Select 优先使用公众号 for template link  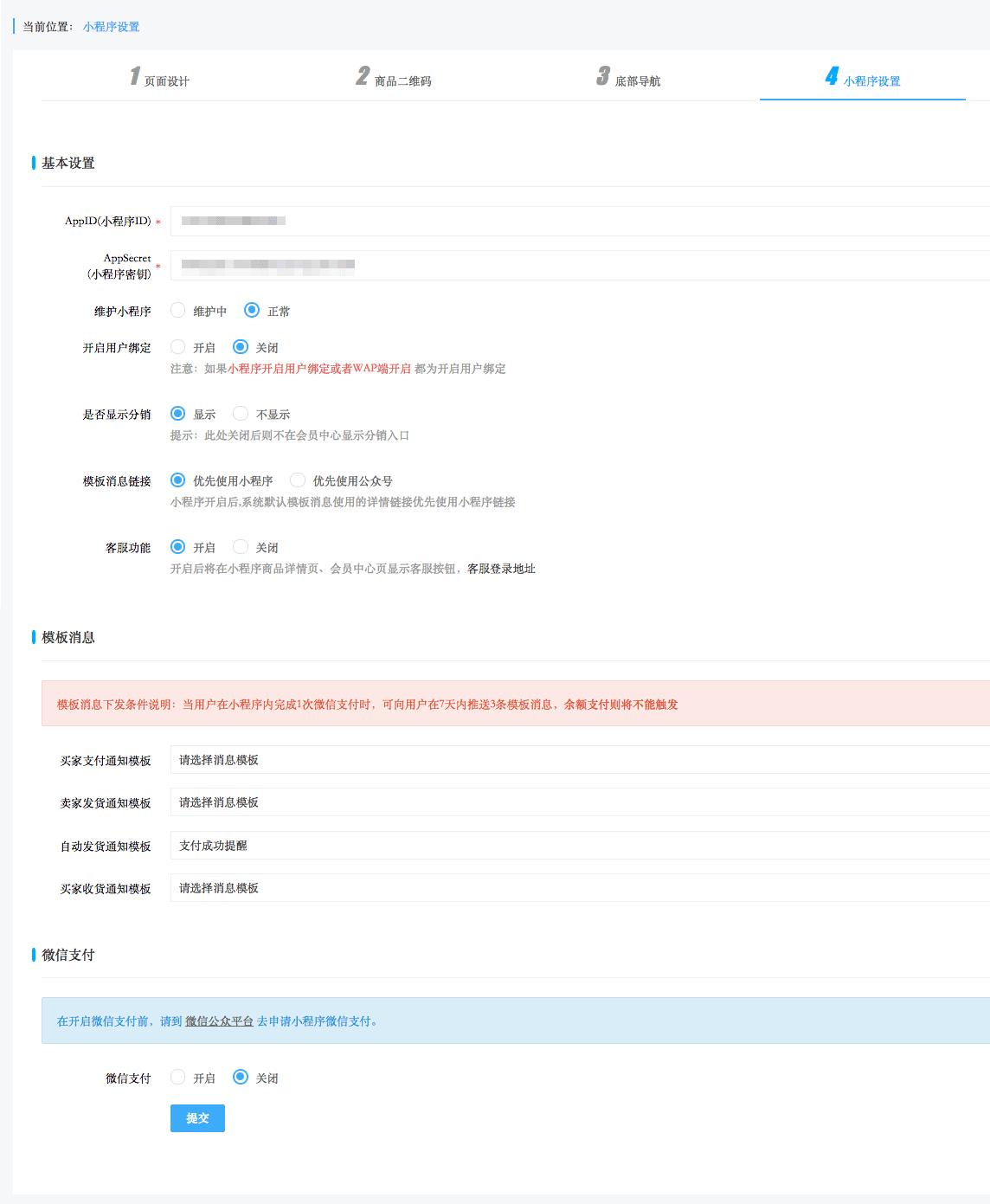(298, 480)
